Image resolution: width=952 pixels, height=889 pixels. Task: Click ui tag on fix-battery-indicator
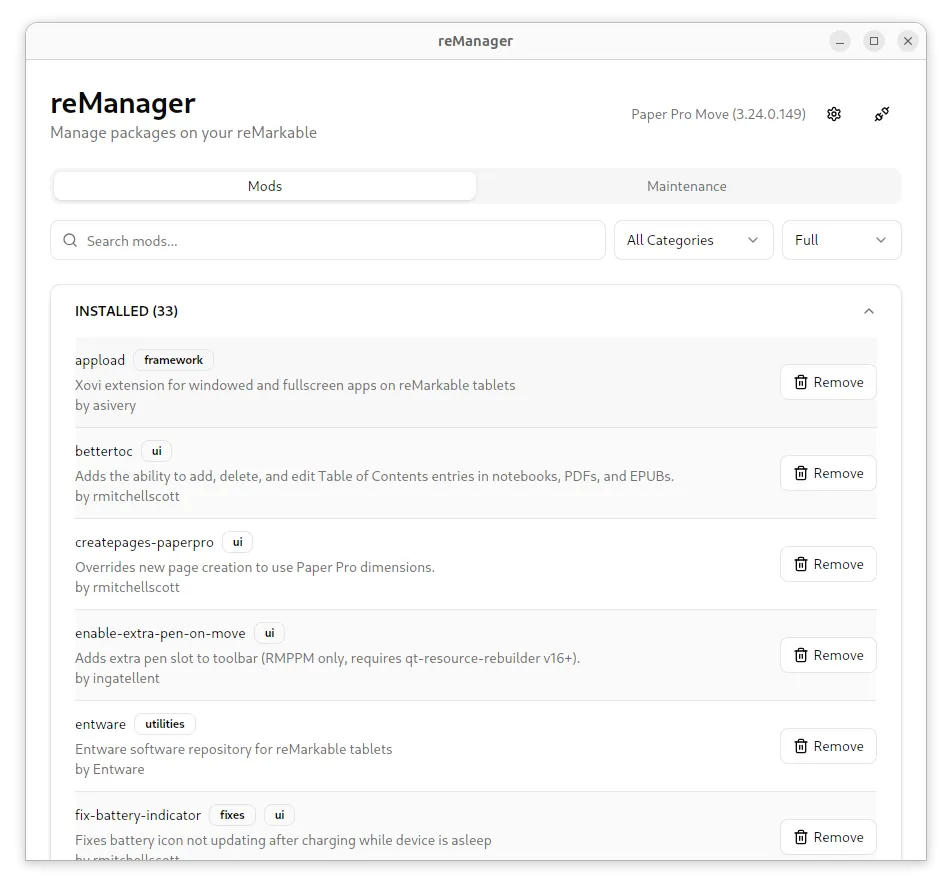(x=279, y=816)
